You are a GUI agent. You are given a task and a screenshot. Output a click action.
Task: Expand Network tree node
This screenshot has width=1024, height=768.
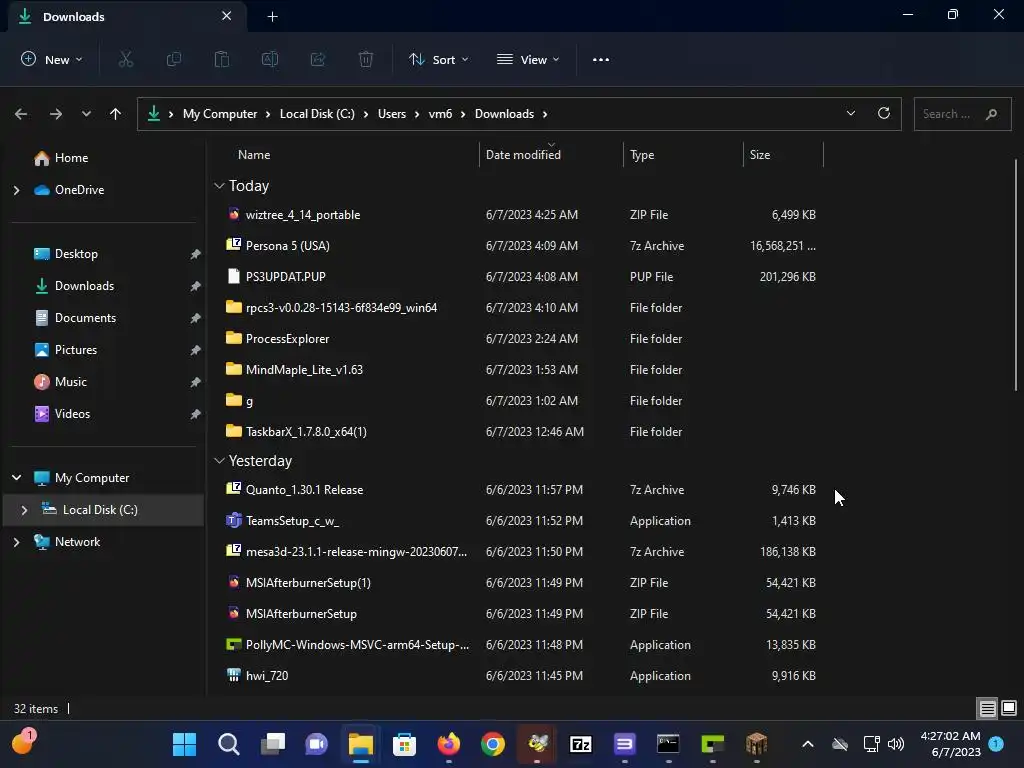(x=16, y=542)
